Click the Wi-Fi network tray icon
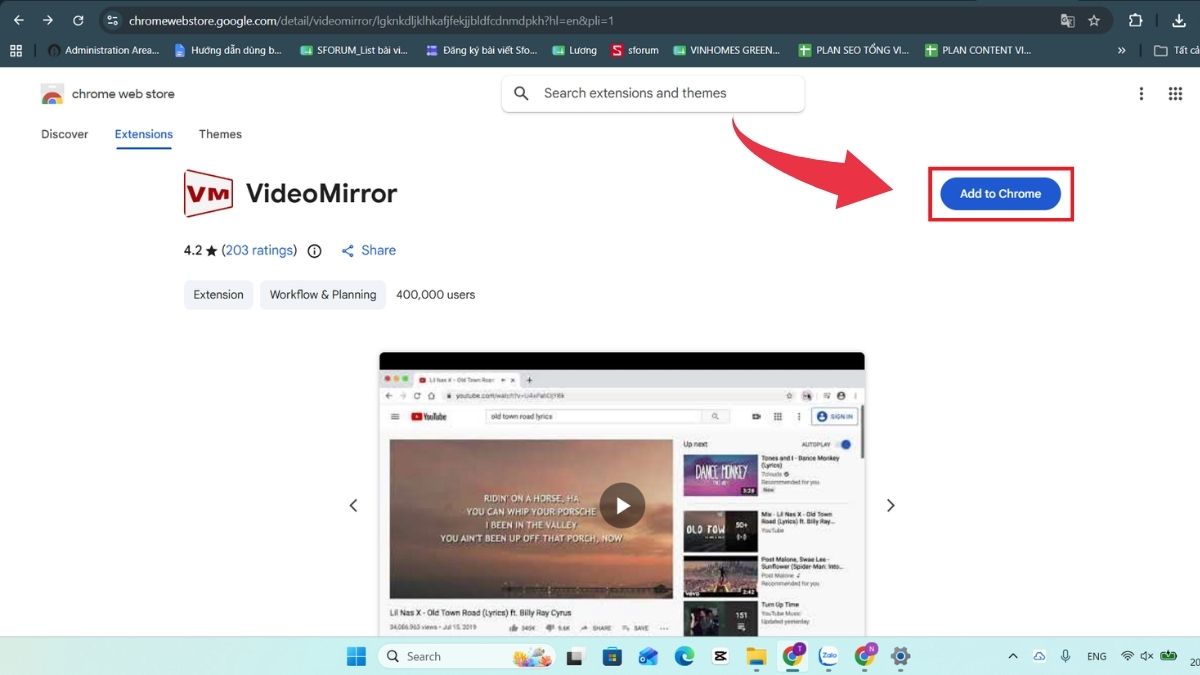Image resolution: width=1200 pixels, height=675 pixels. point(1128,657)
